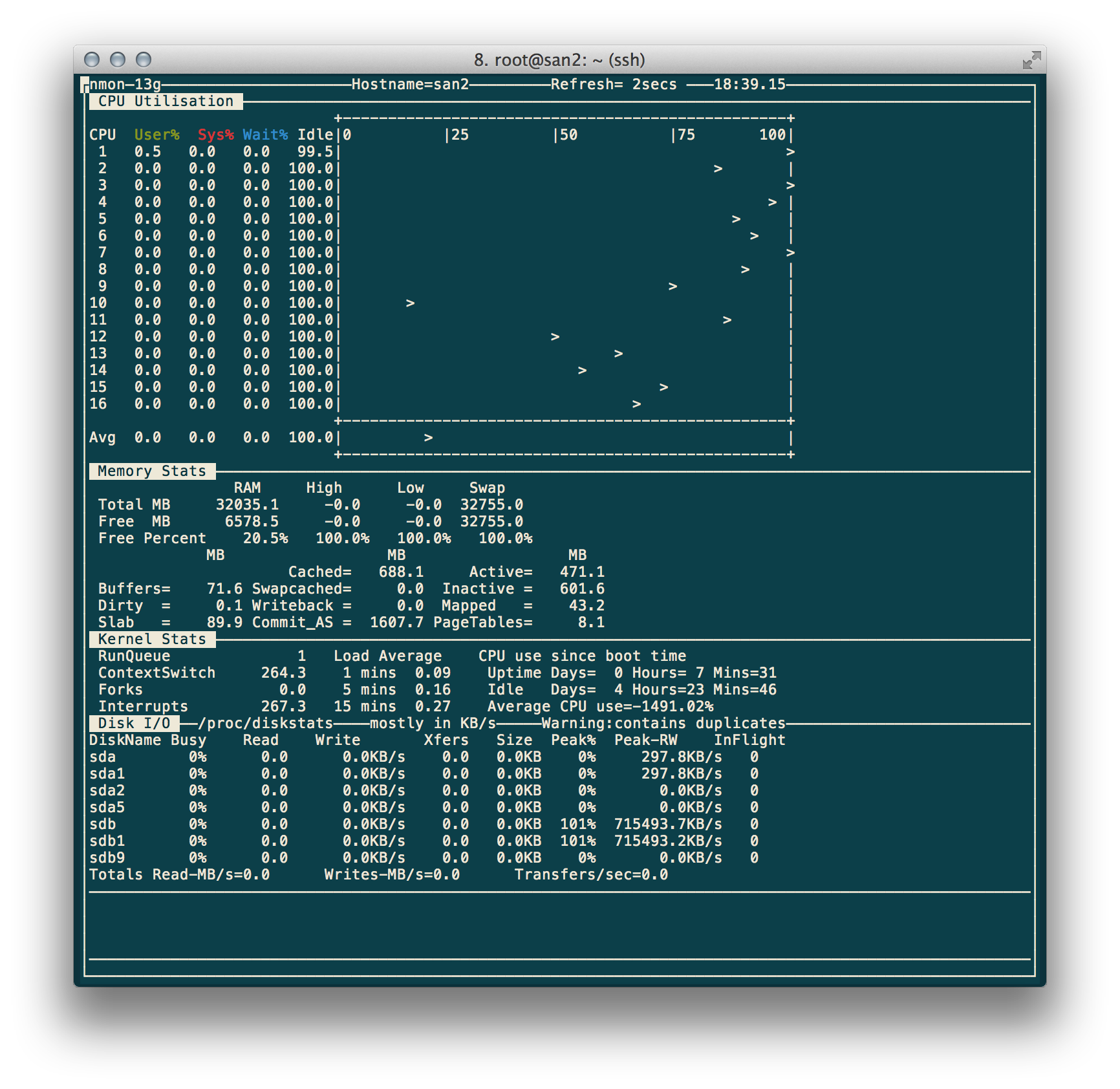Click the fullscreen arrows icon in title bar
The image size is (1120, 1089).
(x=1031, y=60)
